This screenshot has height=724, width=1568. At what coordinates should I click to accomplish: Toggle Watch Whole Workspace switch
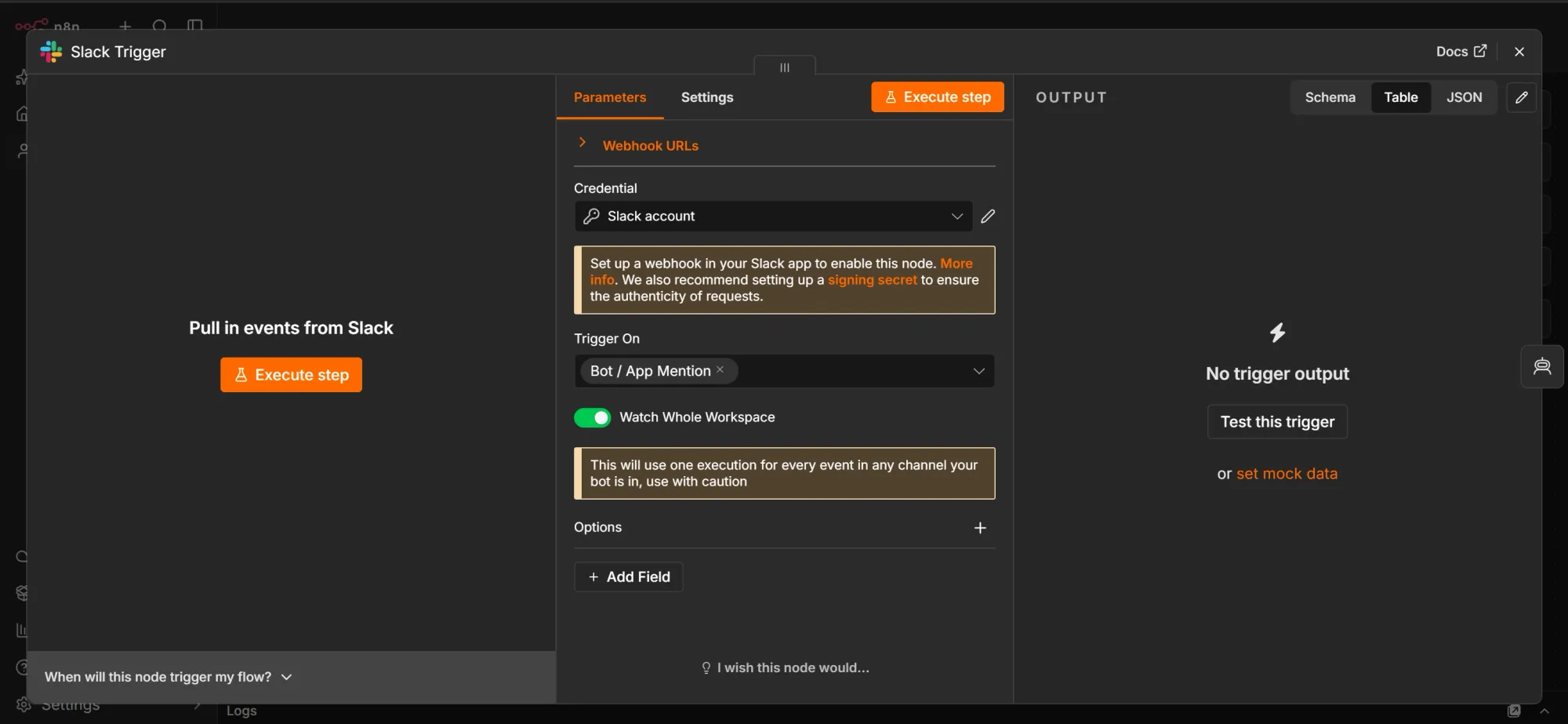pos(592,418)
